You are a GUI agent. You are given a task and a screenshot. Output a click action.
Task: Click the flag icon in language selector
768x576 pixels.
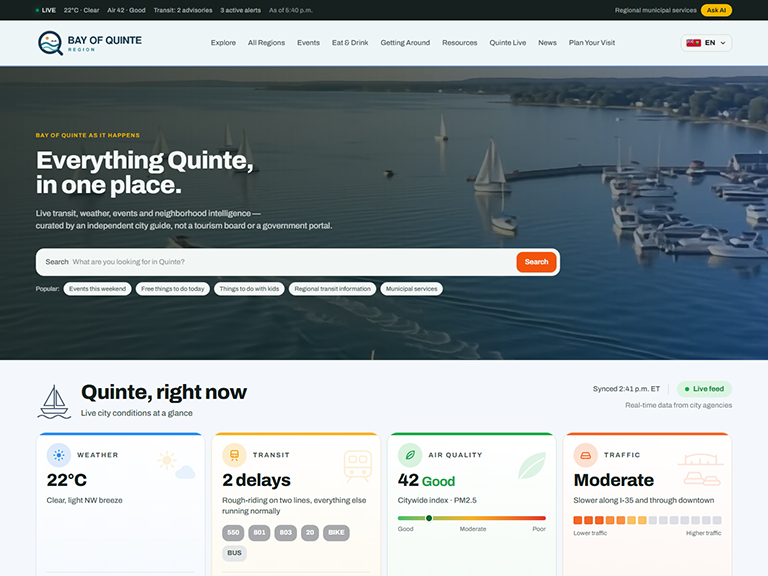[693, 43]
